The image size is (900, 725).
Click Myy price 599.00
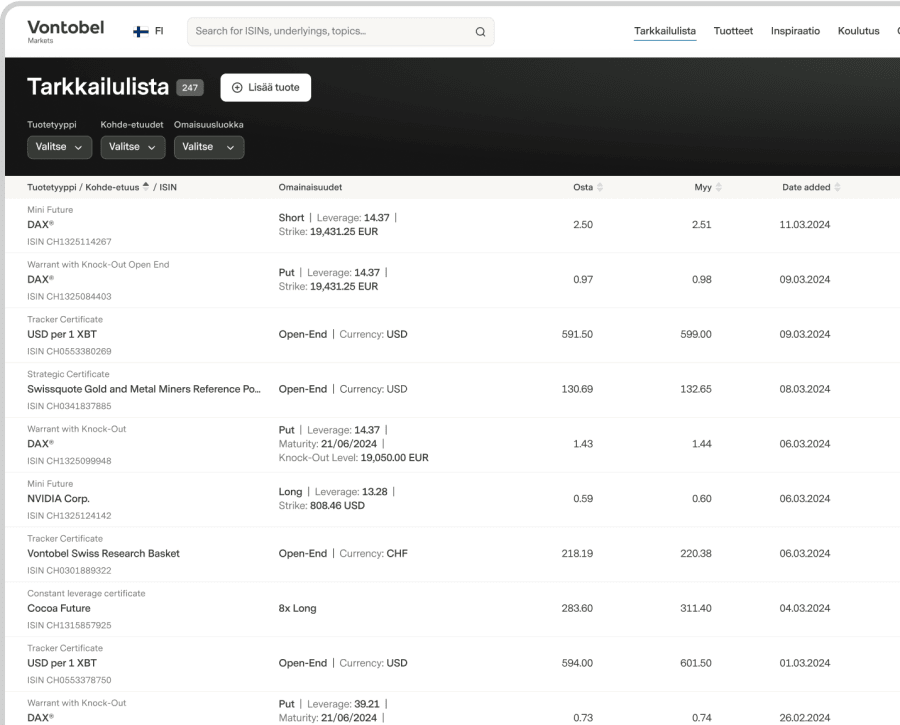pyautogui.click(x=696, y=334)
